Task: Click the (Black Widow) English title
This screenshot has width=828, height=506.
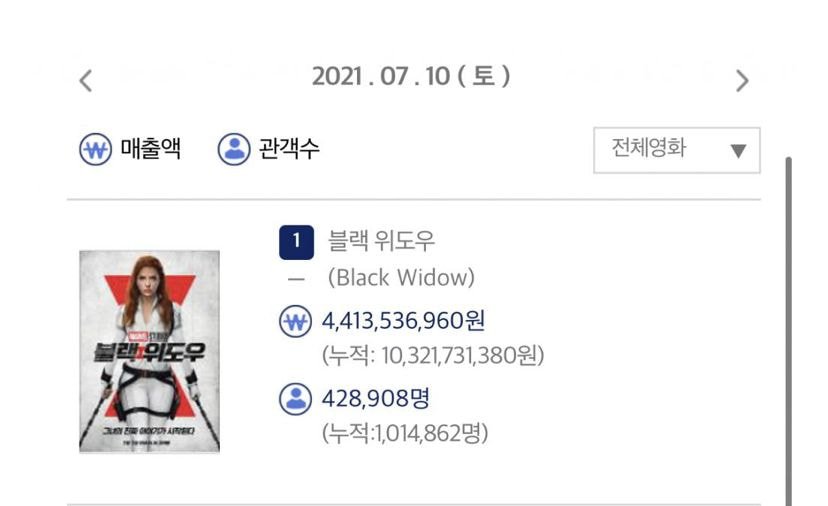Action: tap(401, 278)
